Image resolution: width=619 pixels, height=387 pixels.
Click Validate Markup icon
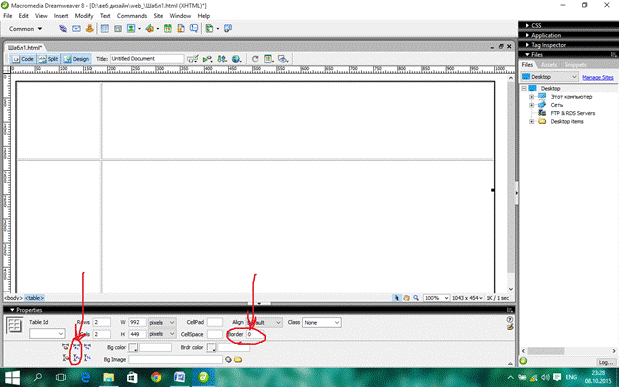tap(207, 59)
